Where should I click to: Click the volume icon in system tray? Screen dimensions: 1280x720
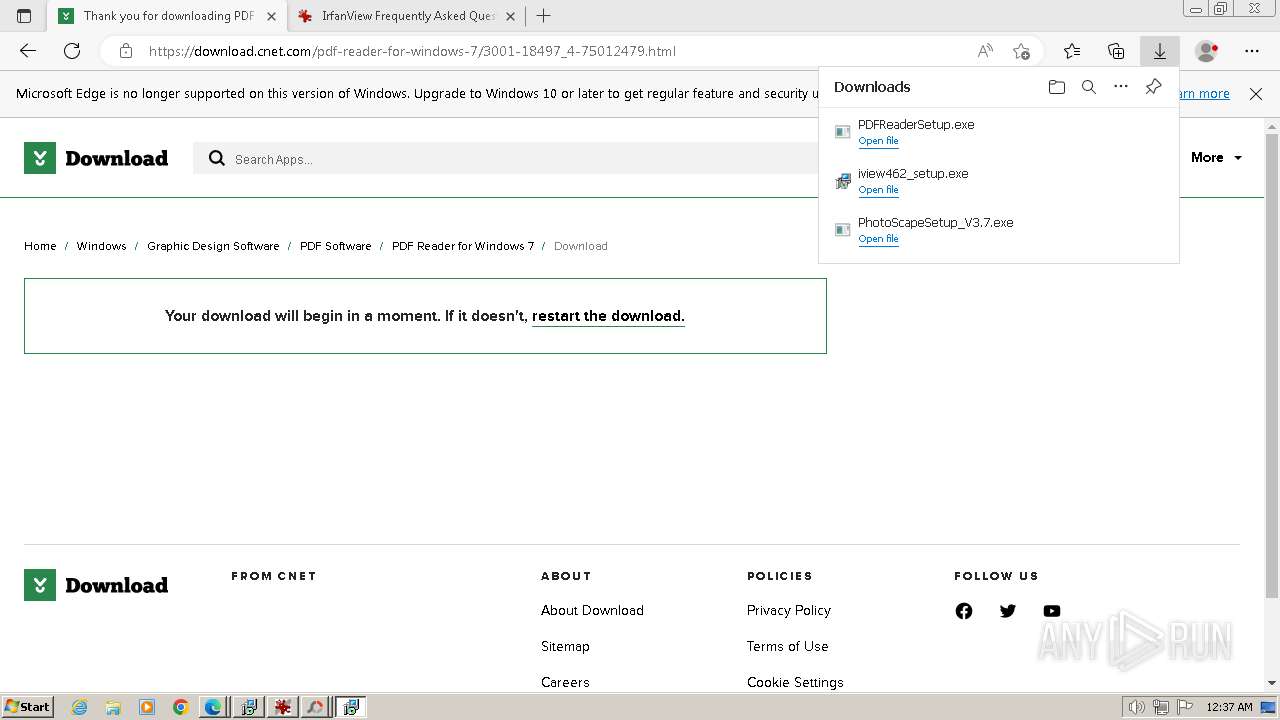(x=1137, y=707)
